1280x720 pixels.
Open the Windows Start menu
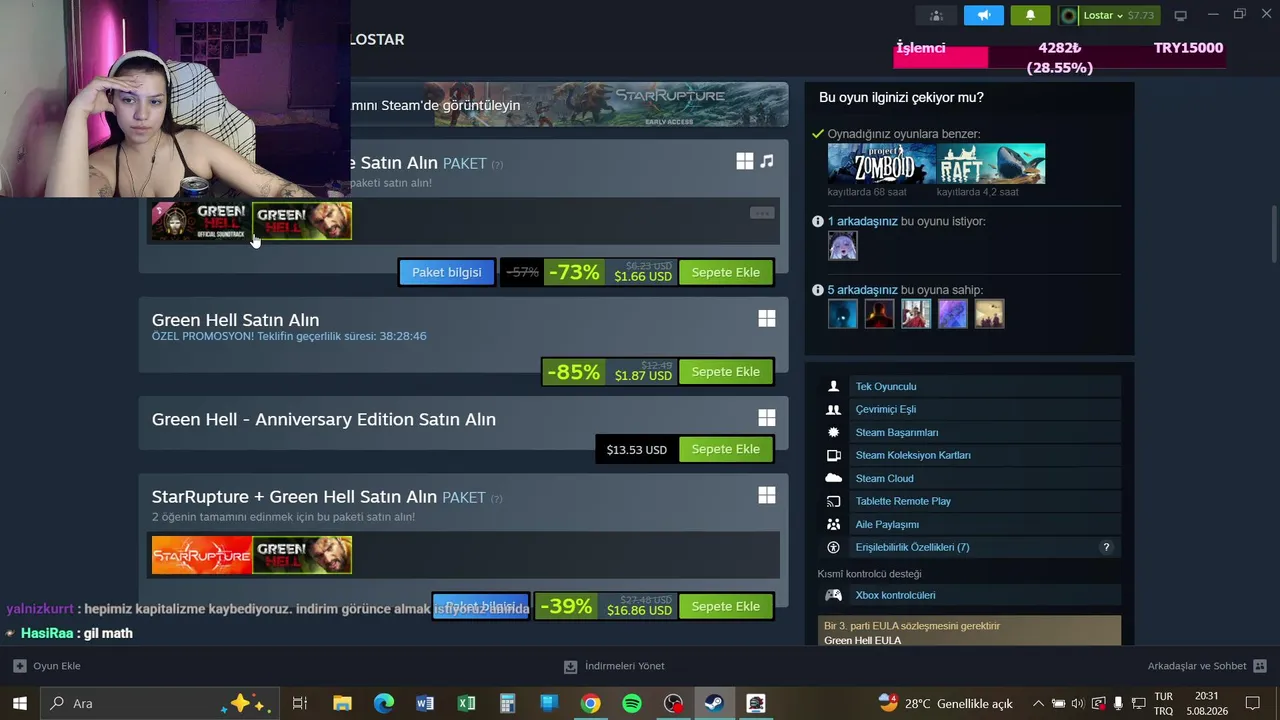point(19,703)
